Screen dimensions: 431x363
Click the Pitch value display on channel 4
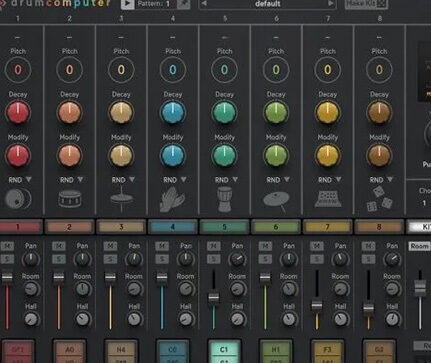[173, 70]
